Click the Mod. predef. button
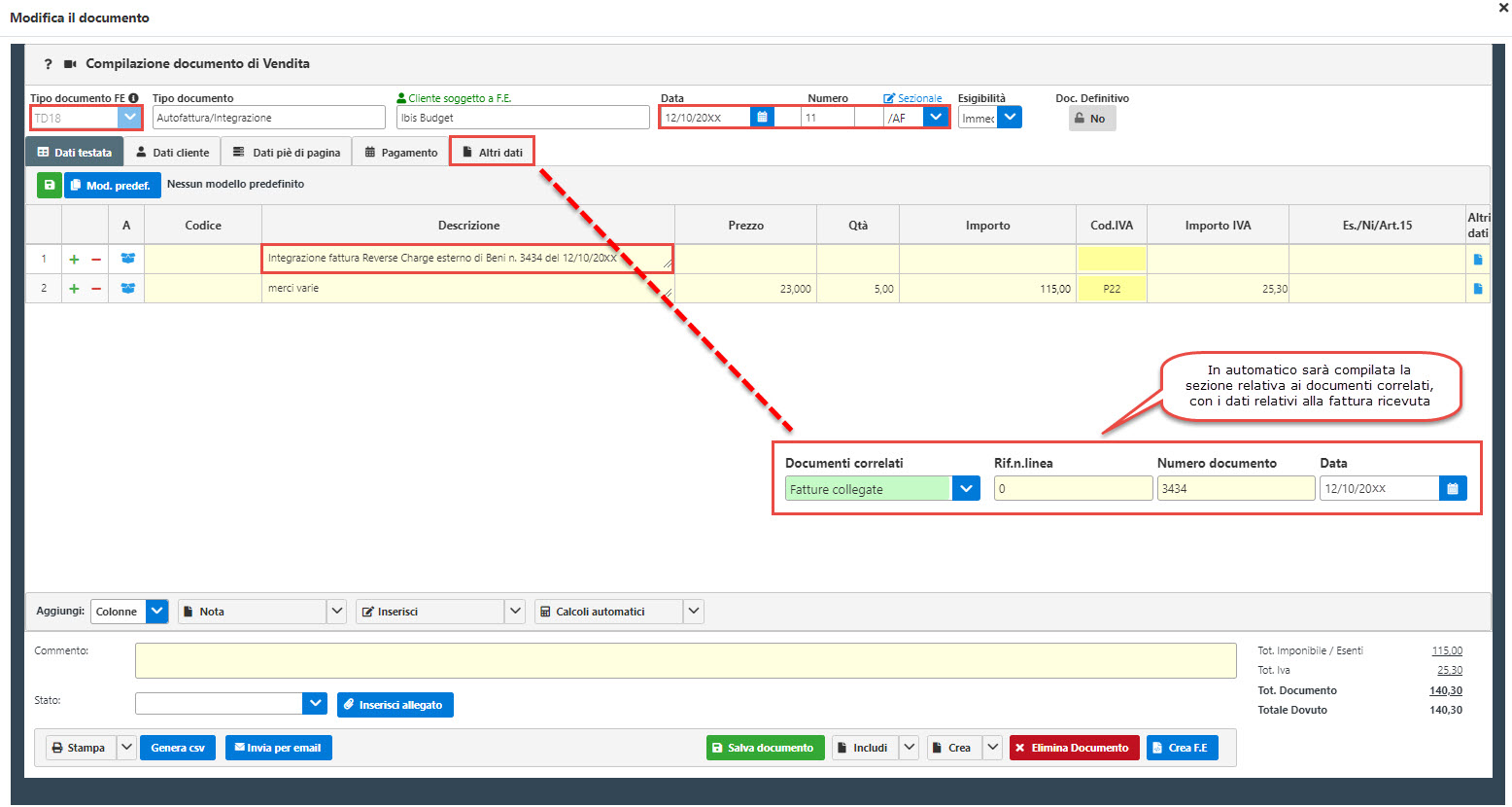1512x807 pixels. [113, 185]
